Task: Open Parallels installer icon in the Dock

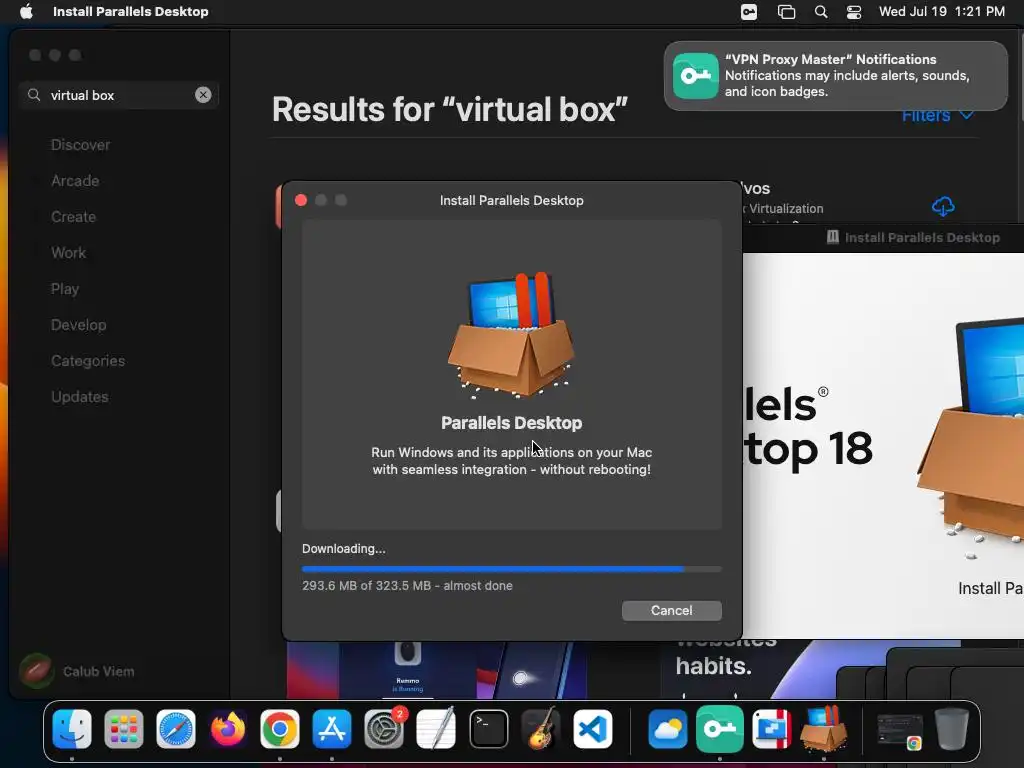Action: click(824, 729)
